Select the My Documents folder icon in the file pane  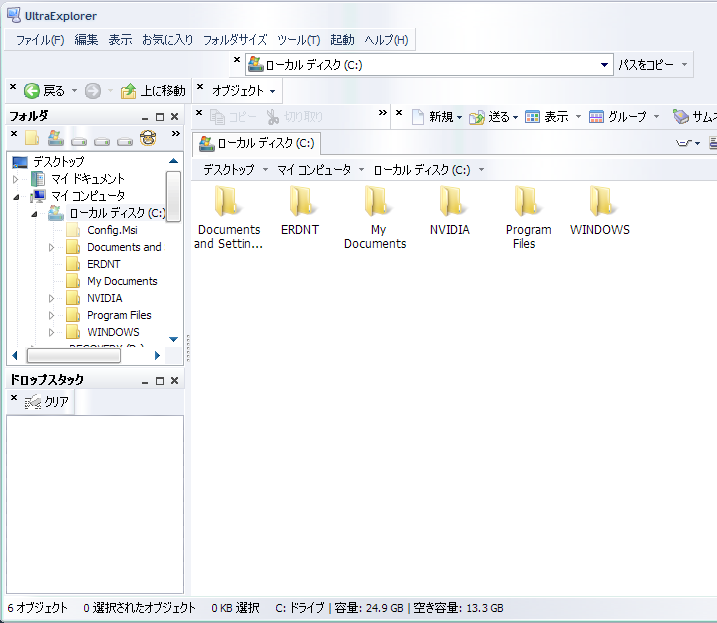[x=376, y=201]
